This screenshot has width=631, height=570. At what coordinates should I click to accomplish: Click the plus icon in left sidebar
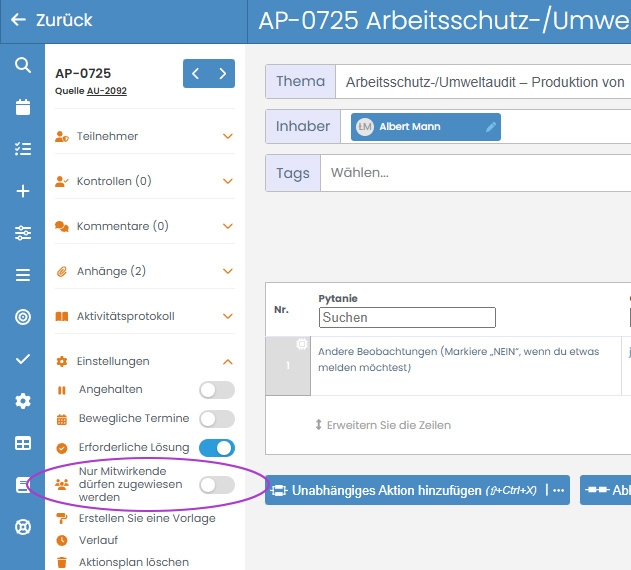22,191
